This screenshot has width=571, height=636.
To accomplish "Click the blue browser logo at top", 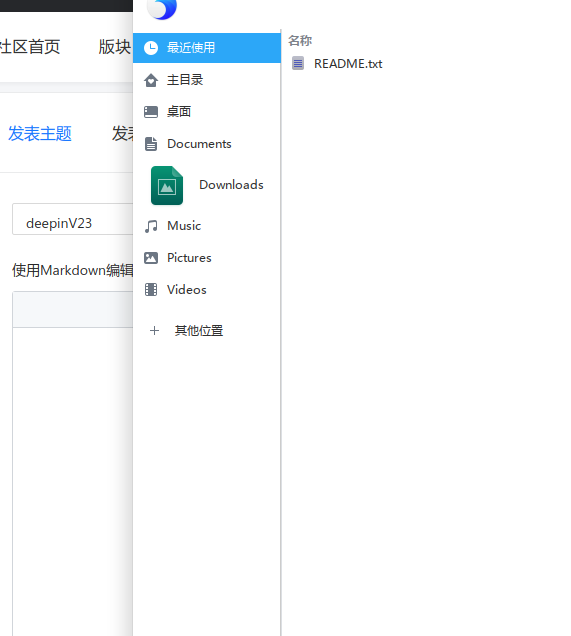I will point(162,8).
